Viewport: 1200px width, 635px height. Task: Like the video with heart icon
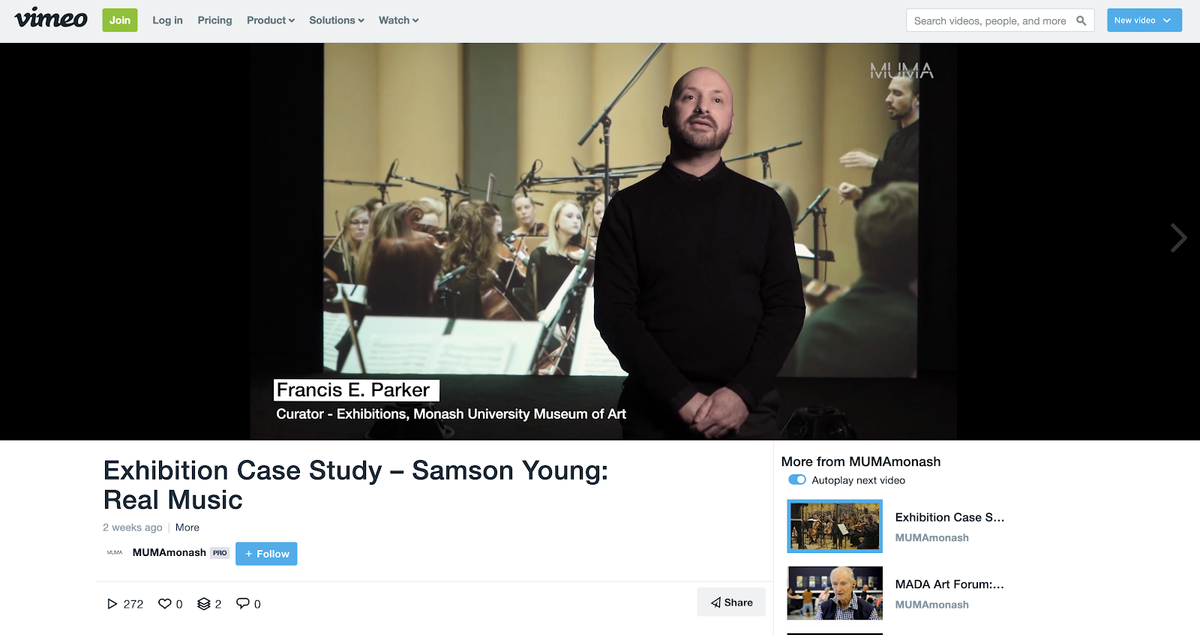click(165, 603)
